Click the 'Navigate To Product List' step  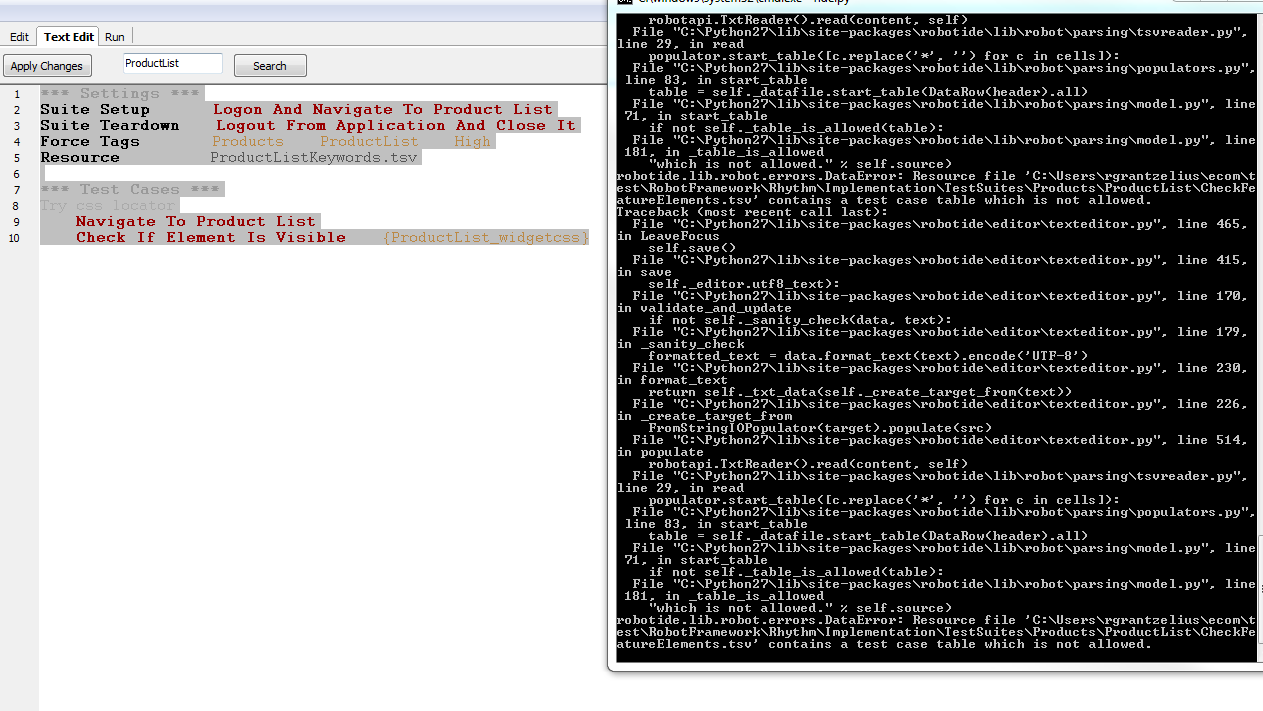[x=196, y=222]
